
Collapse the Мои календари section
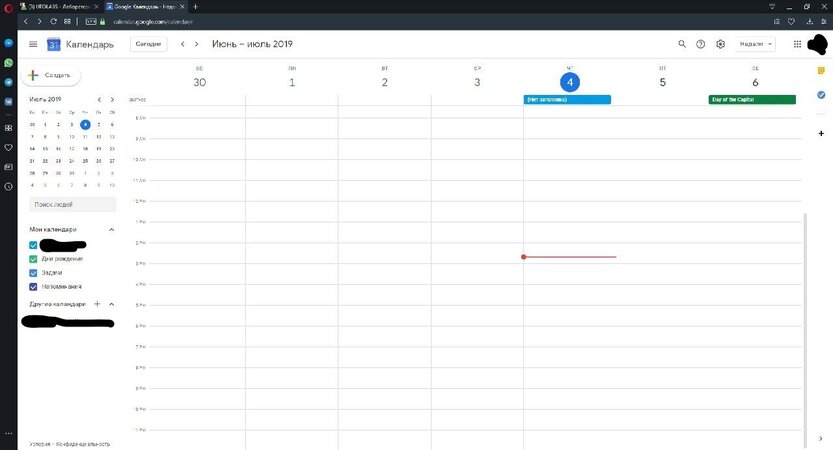pyautogui.click(x=111, y=230)
